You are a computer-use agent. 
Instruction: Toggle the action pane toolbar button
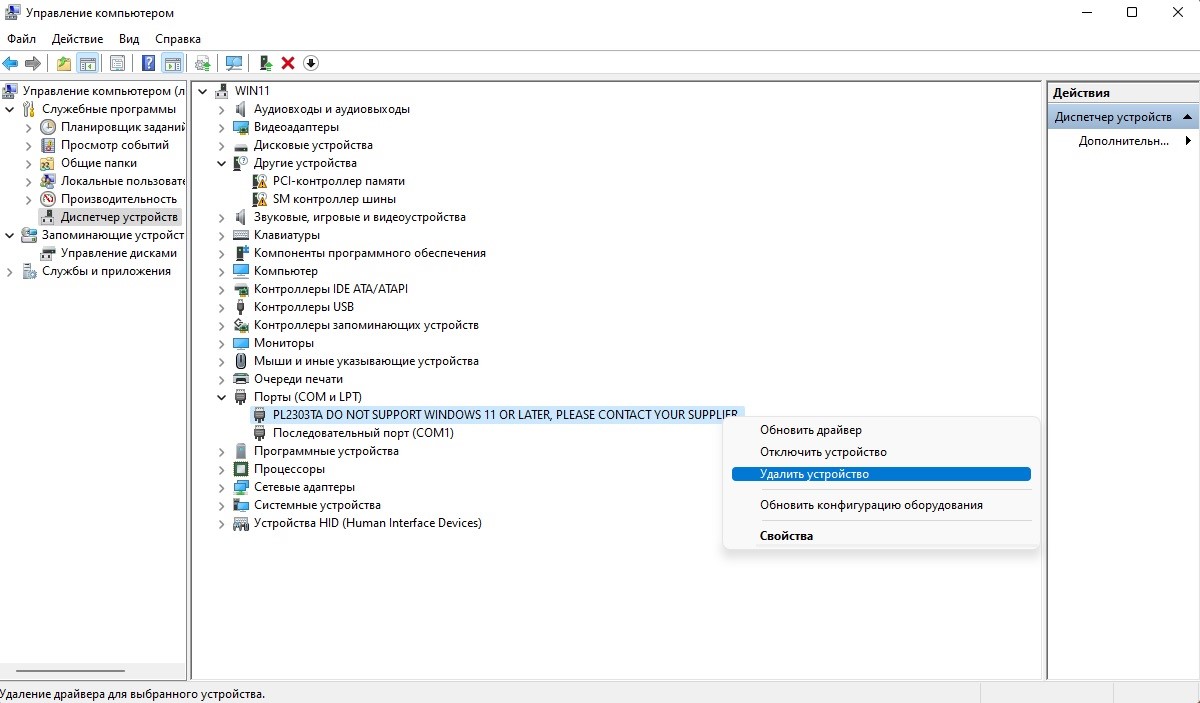(172, 64)
